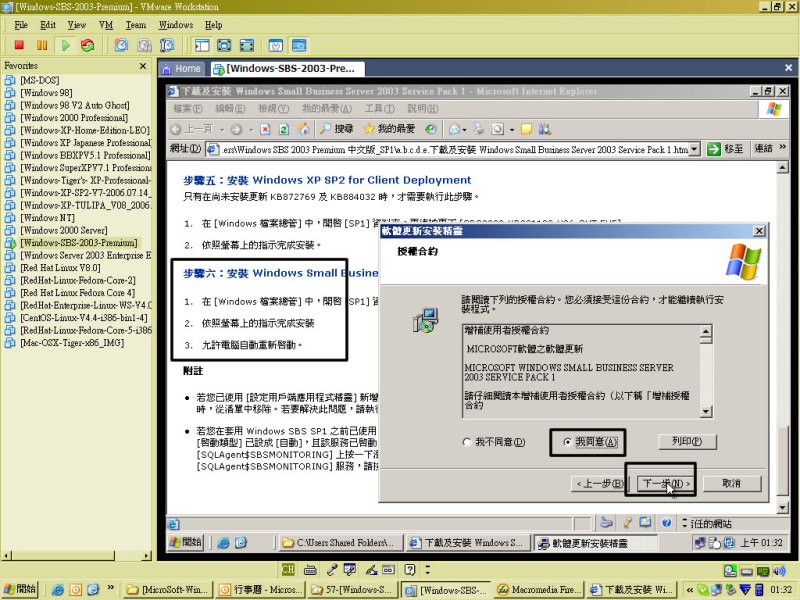Viewport: 800px width, 600px height.
Task: Open the VMware Edit menu
Action: pos(47,25)
